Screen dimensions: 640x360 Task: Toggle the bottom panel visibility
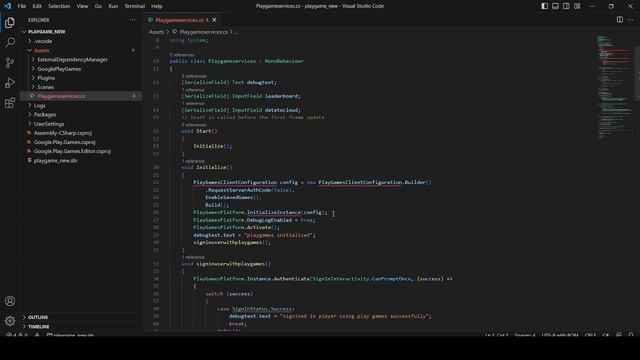point(556,6)
